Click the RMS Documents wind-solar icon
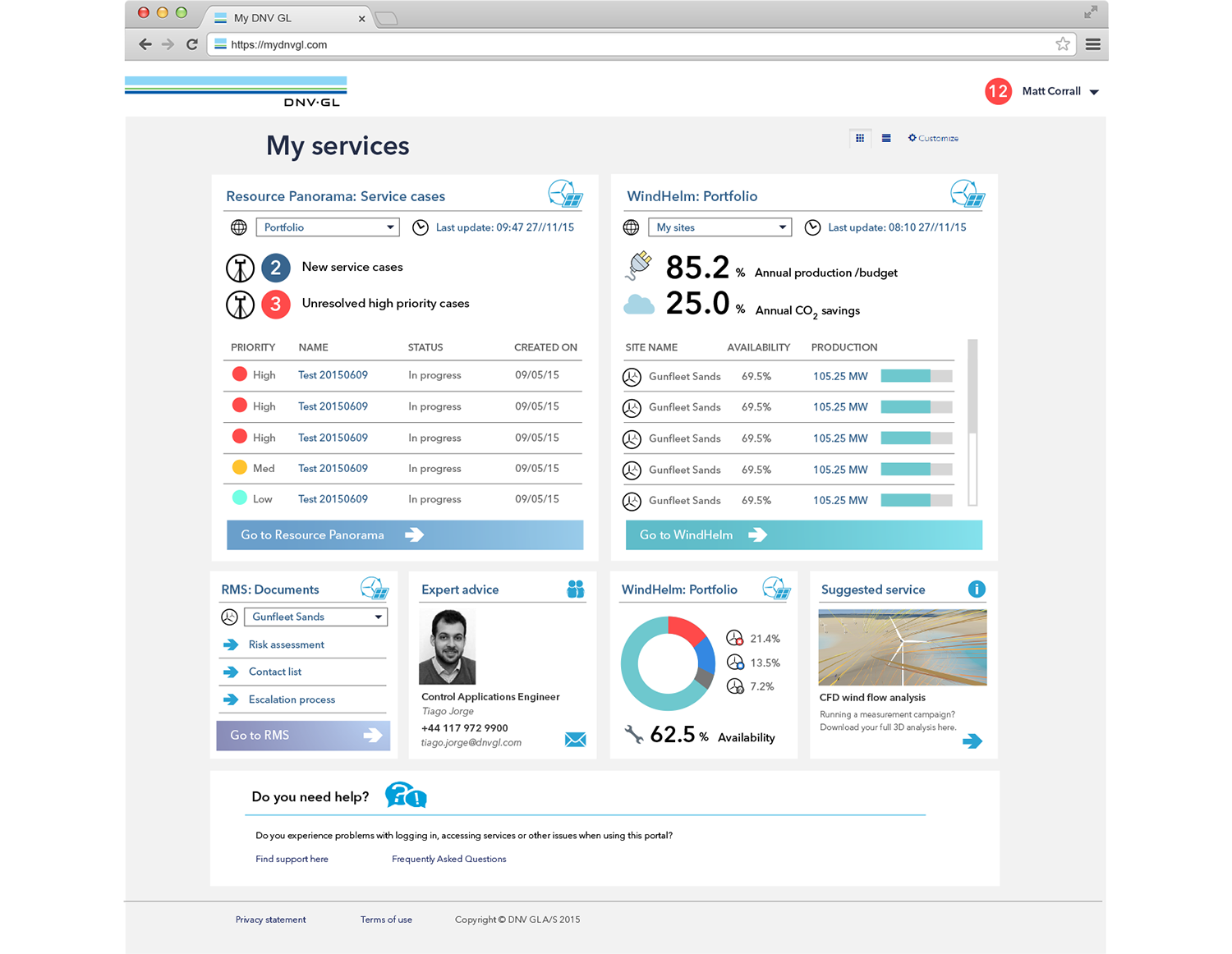The width and height of the screenshot is (1232, 954). coord(375,588)
